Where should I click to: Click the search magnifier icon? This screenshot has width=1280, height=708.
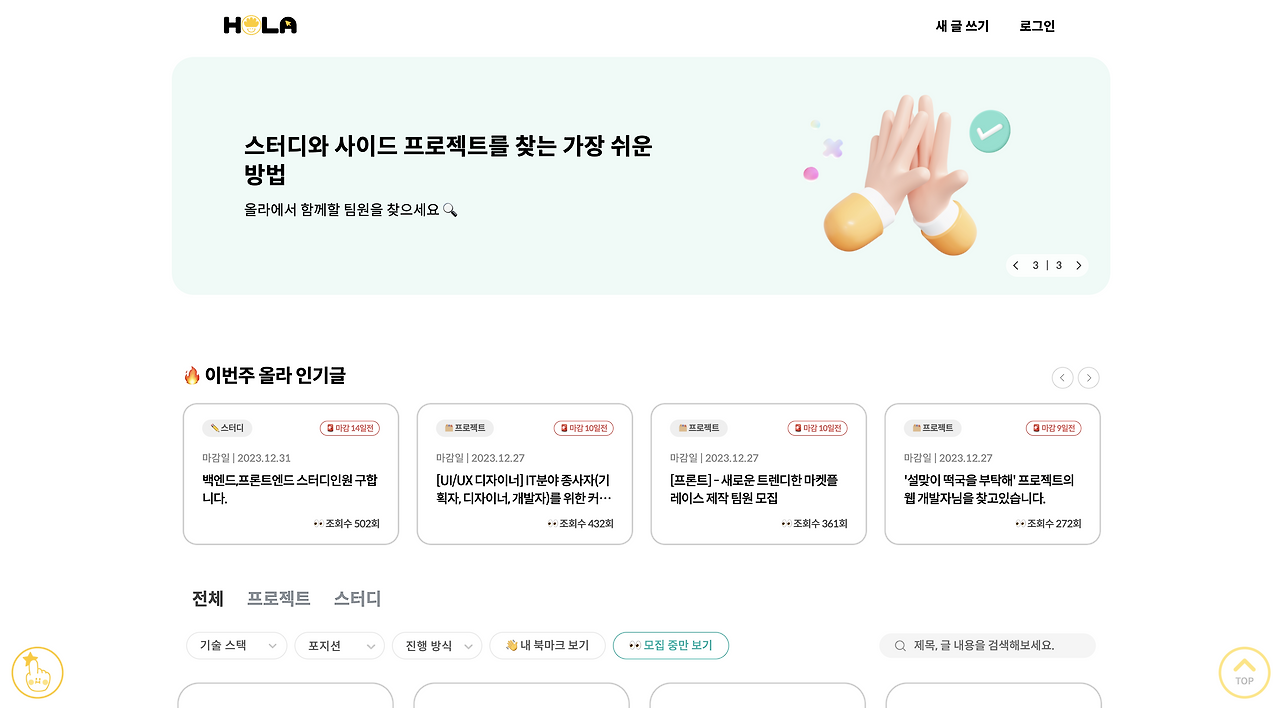coord(899,646)
